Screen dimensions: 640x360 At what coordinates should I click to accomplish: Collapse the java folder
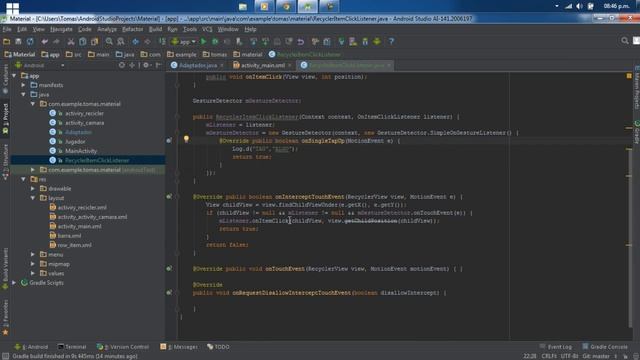(23, 95)
